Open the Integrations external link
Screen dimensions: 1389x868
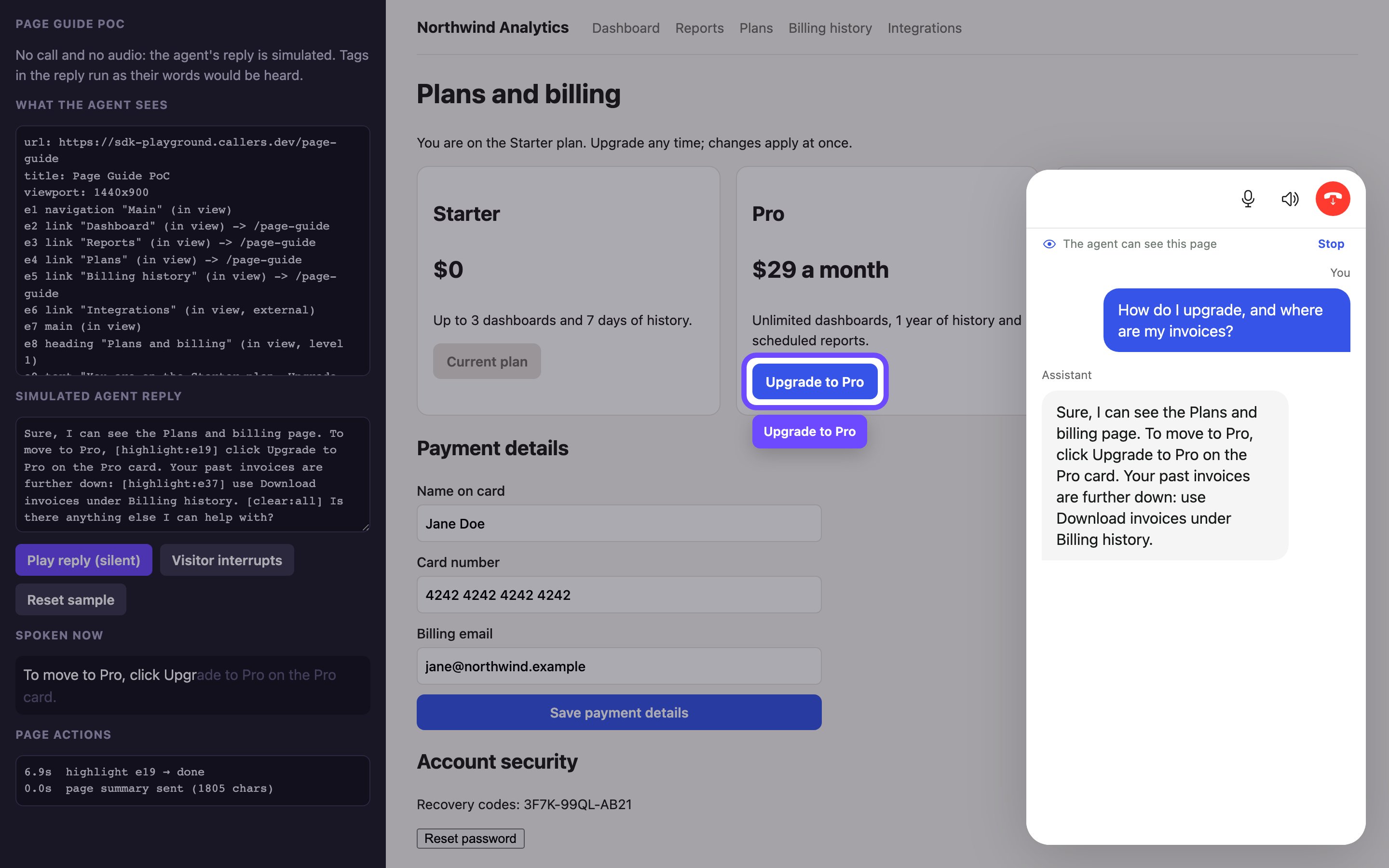[x=924, y=28]
